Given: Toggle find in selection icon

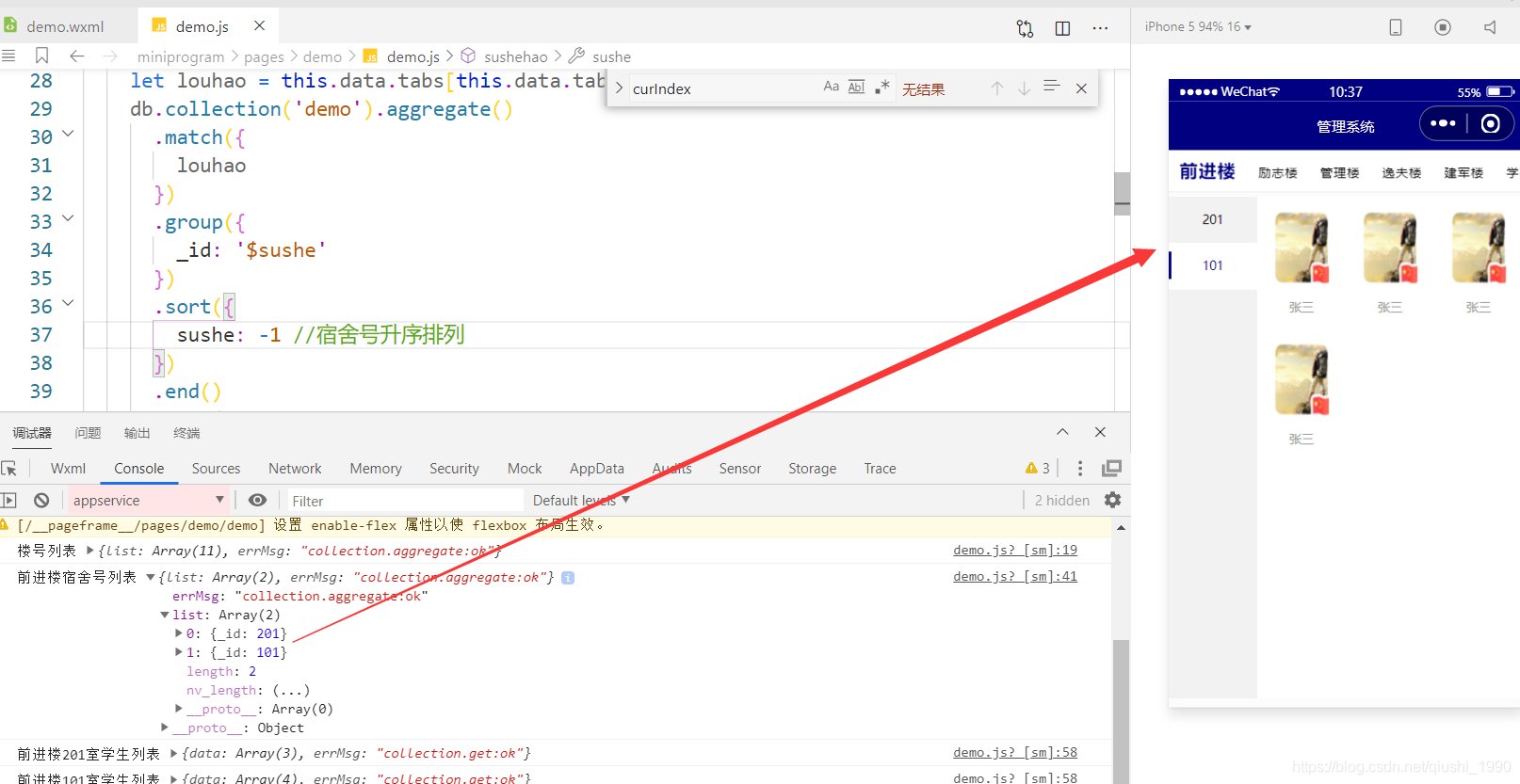Looking at the screenshot, I should click(x=1052, y=87).
